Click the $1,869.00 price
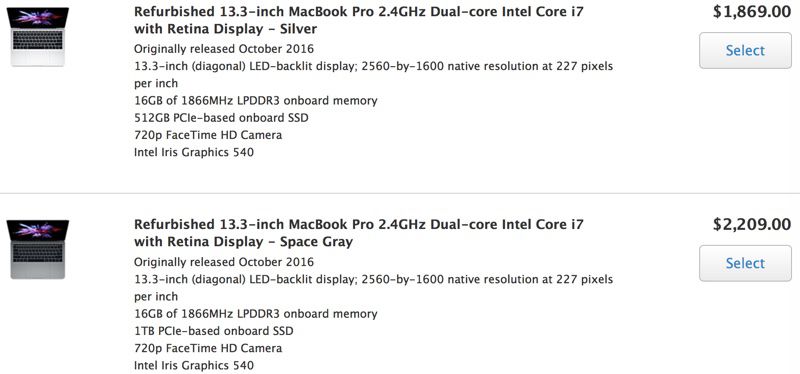The width and height of the screenshot is (800, 374). pyautogui.click(x=752, y=12)
